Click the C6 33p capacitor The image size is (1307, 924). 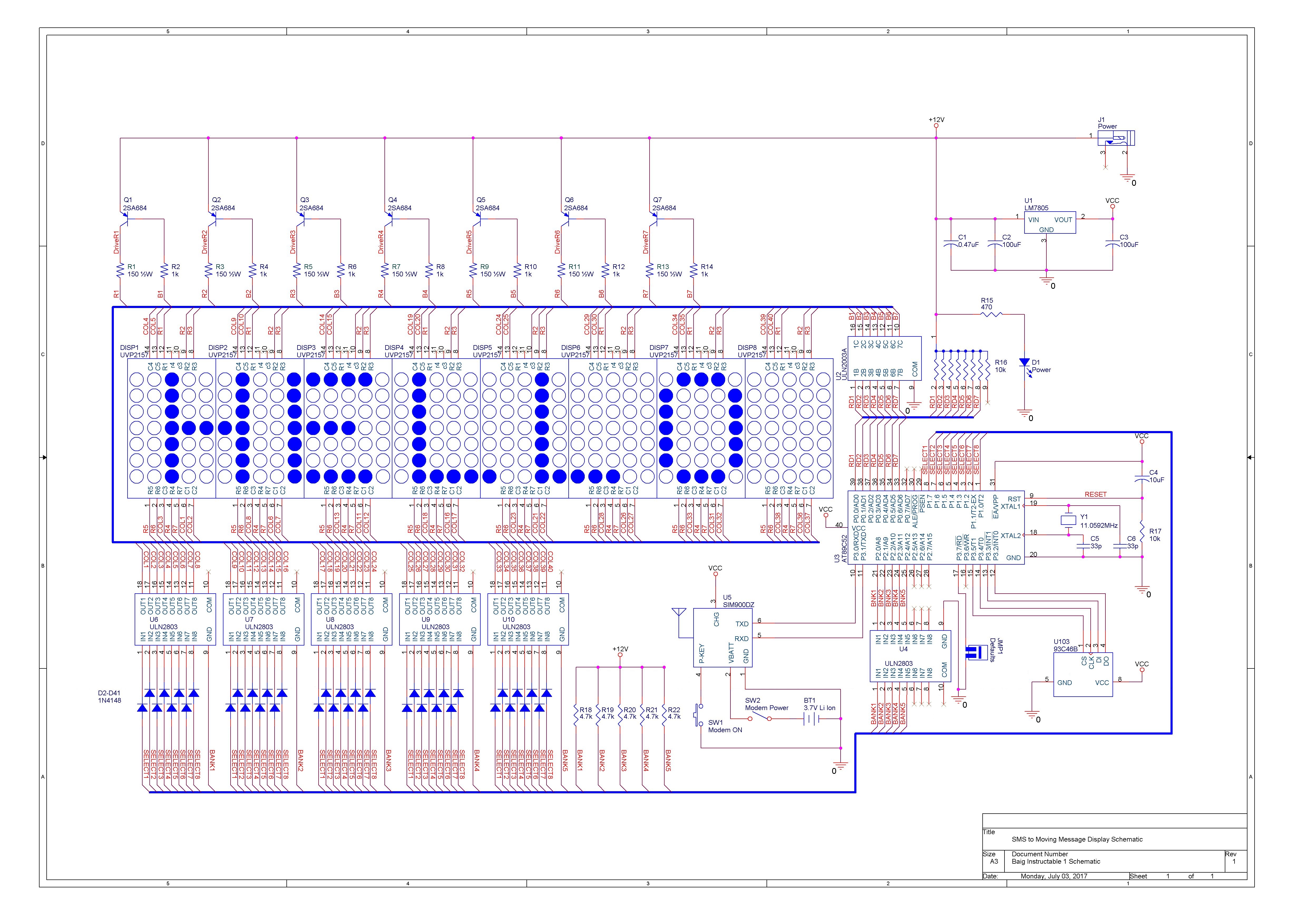tap(1119, 546)
